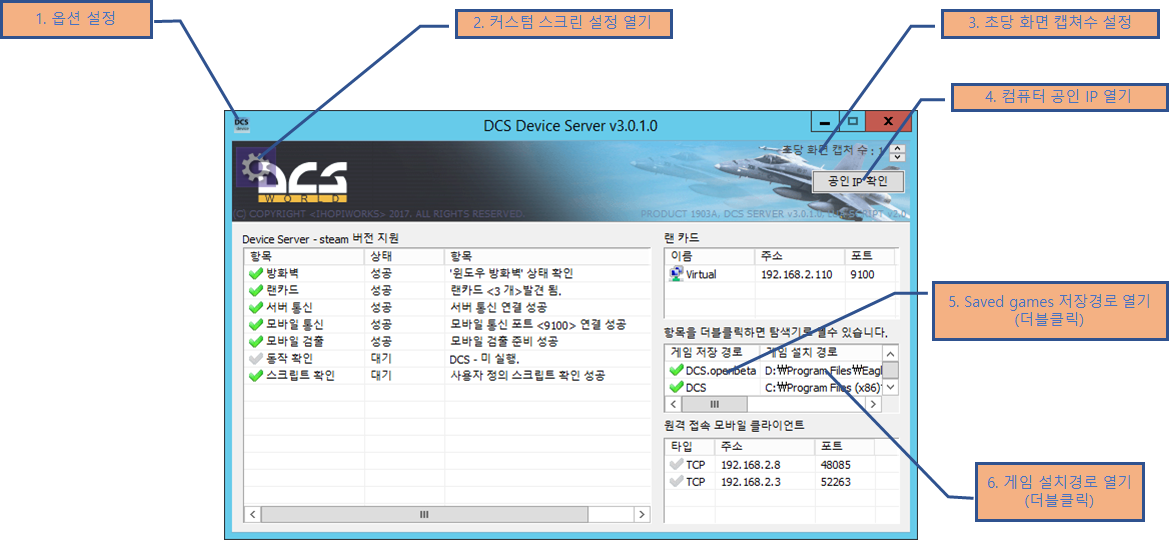Click the 192.168.2.3 client address
The width and height of the screenshot is (1169, 540).
(x=752, y=482)
